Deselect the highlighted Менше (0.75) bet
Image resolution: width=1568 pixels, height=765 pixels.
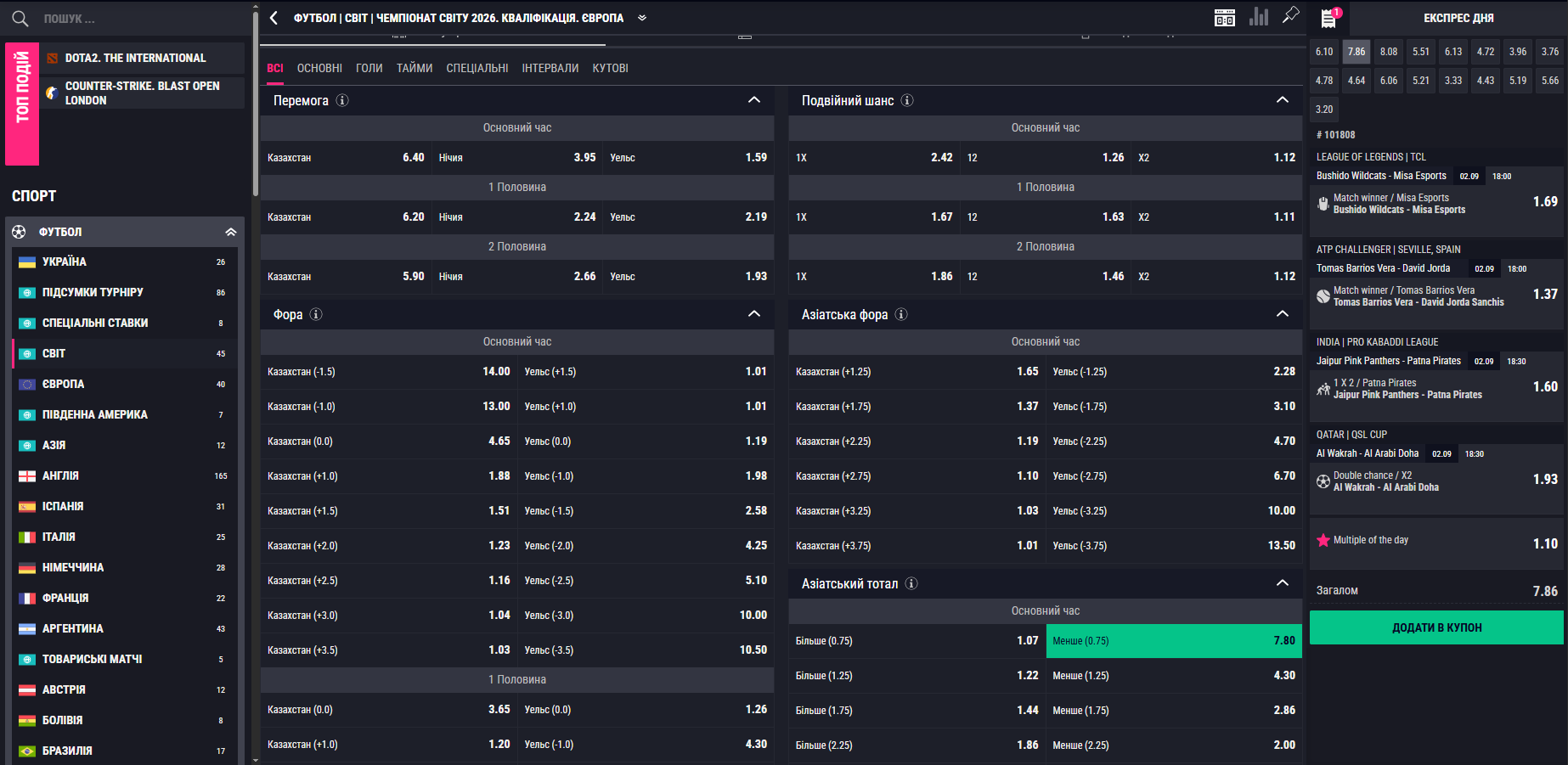1173,641
